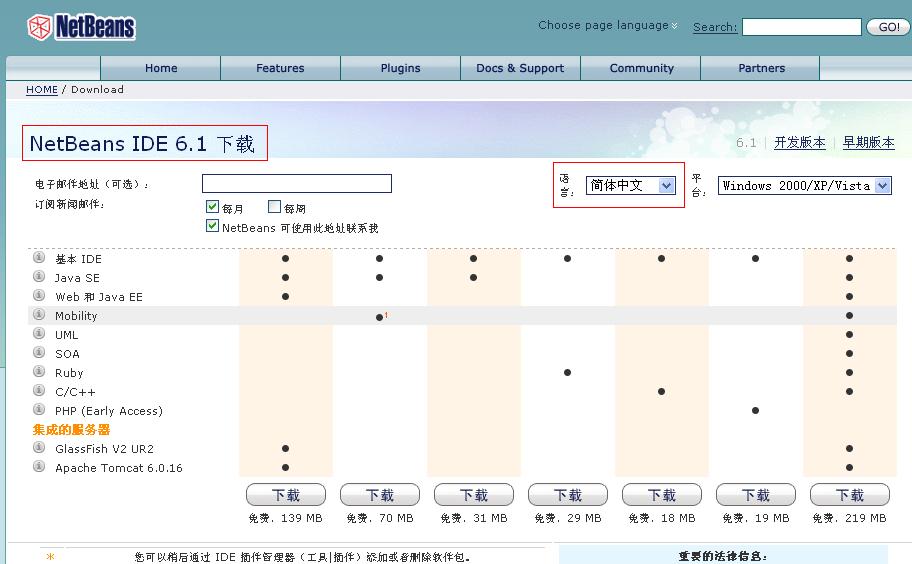Open info icon beside Apache Tomcat 6.0.16
Screen dimensions: 912x564
[39, 466]
